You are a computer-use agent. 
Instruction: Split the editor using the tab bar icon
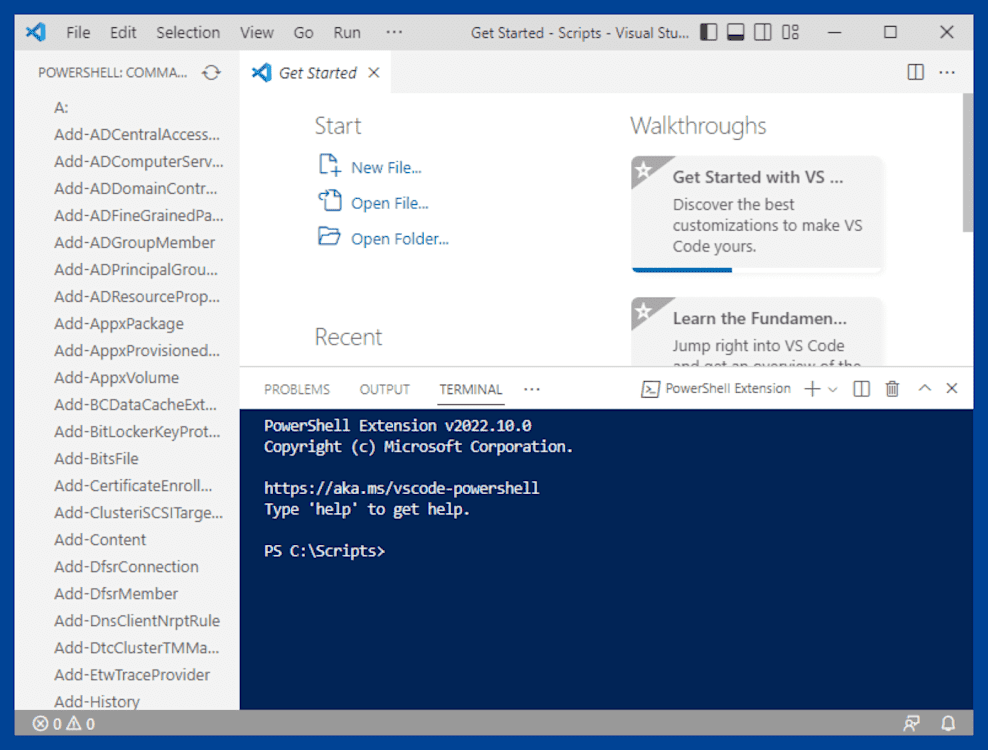915,72
